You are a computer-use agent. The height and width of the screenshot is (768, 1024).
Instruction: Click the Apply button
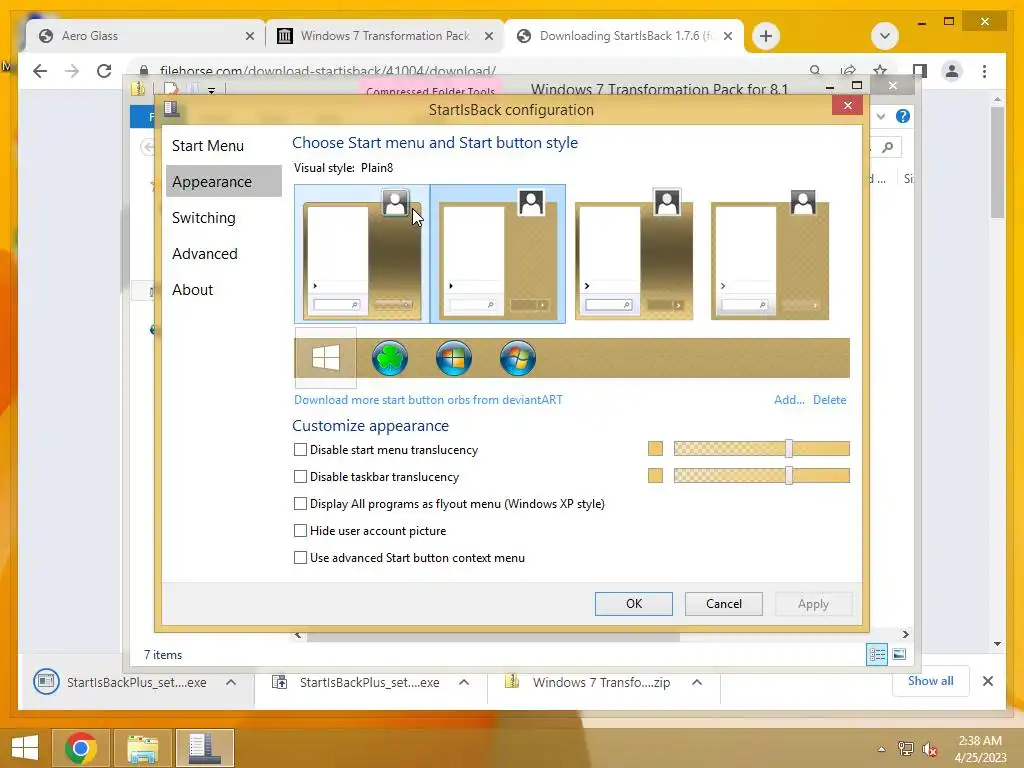[x=813, y=603]
